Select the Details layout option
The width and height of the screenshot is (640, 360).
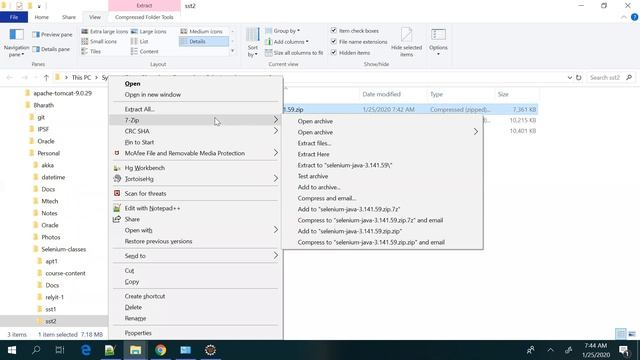(x=203, y=41)
